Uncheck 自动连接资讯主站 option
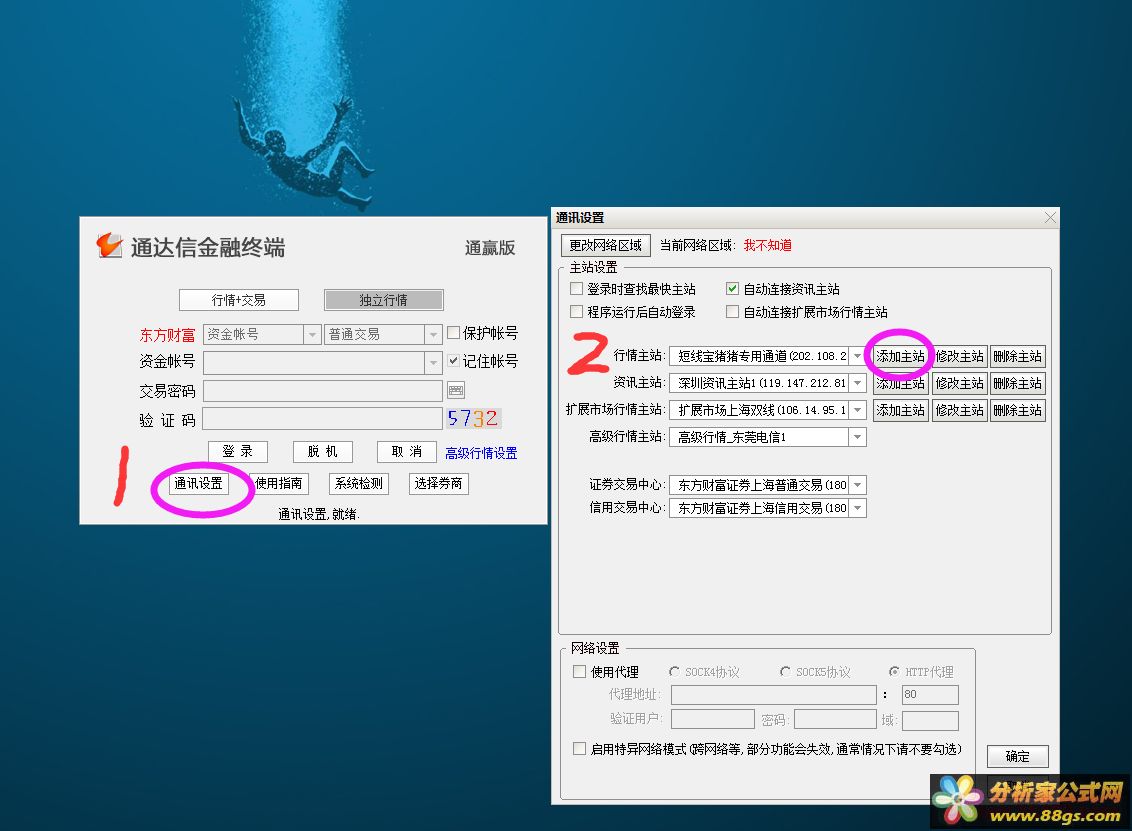Image resolution: width=1132 pixels, height=831 pixels. [x=732, y=289]
